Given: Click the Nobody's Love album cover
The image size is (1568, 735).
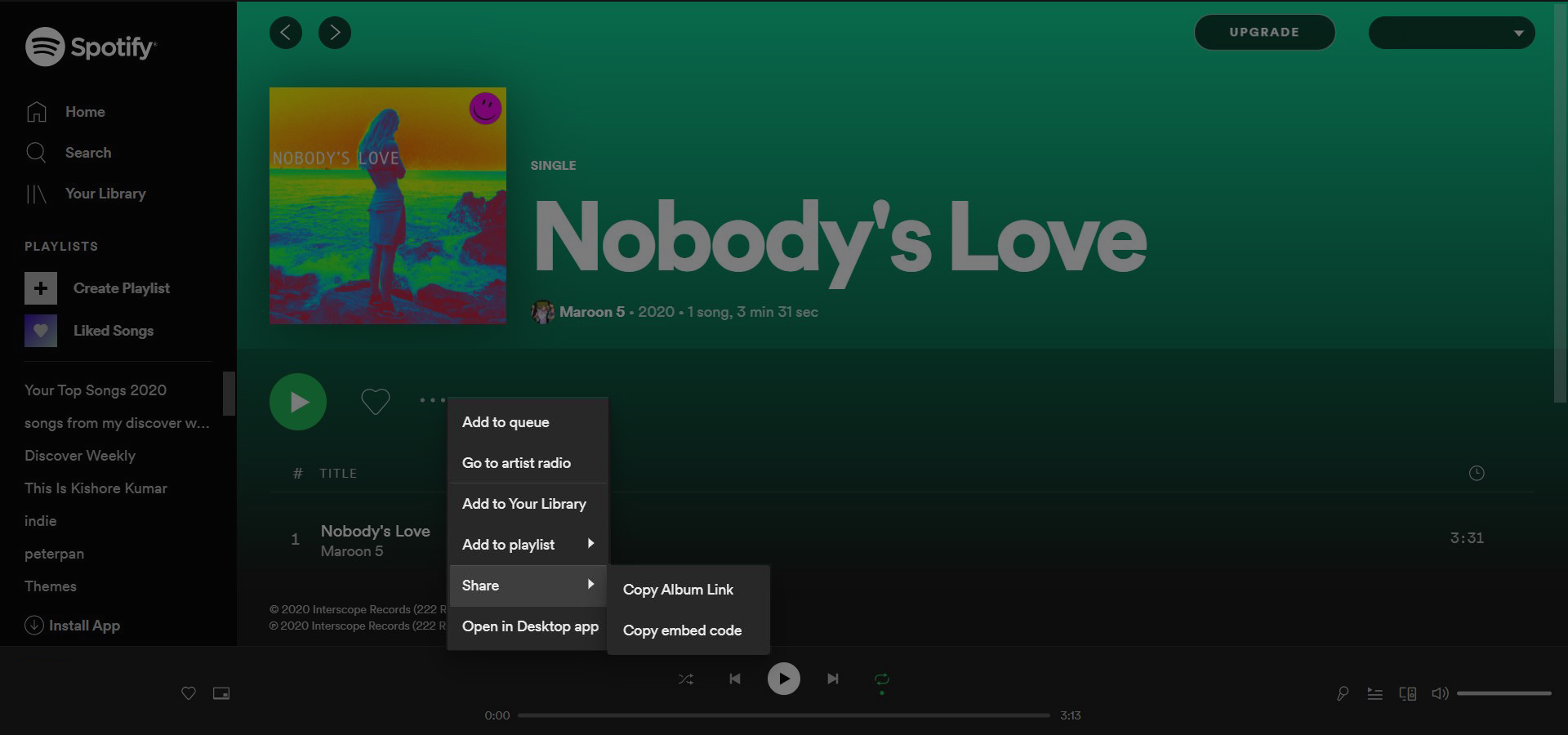Looking at the screenshot, I should tap(388, 206).
